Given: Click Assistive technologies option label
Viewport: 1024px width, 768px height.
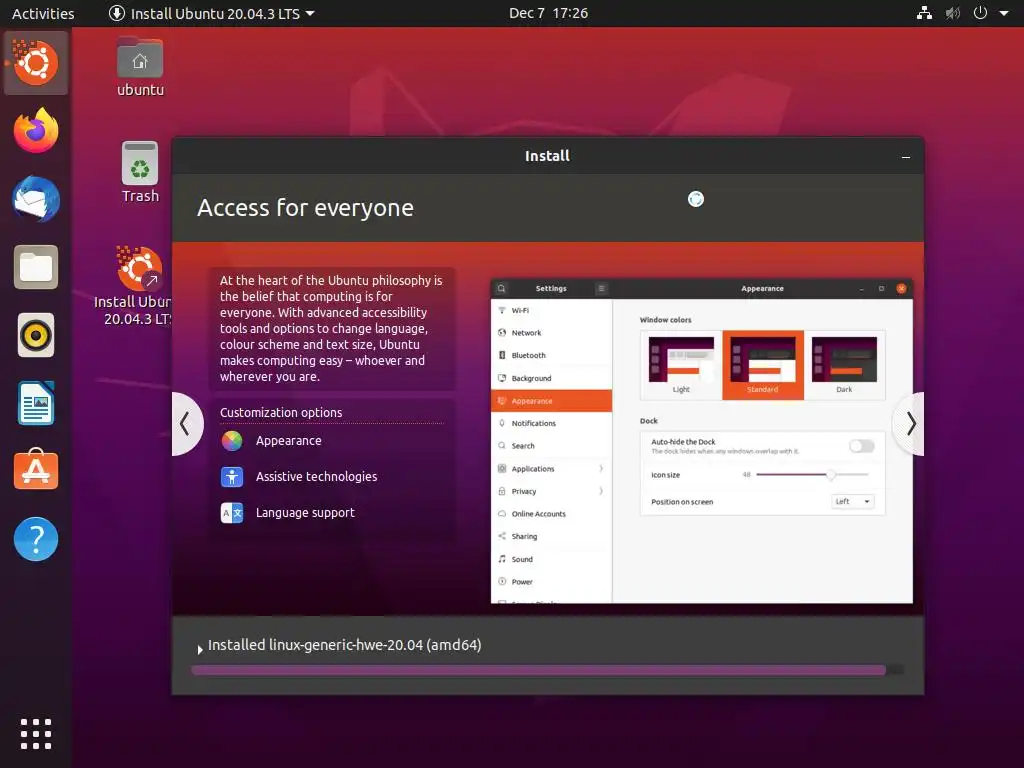Looking at the screenshot, I should (317, 477).
